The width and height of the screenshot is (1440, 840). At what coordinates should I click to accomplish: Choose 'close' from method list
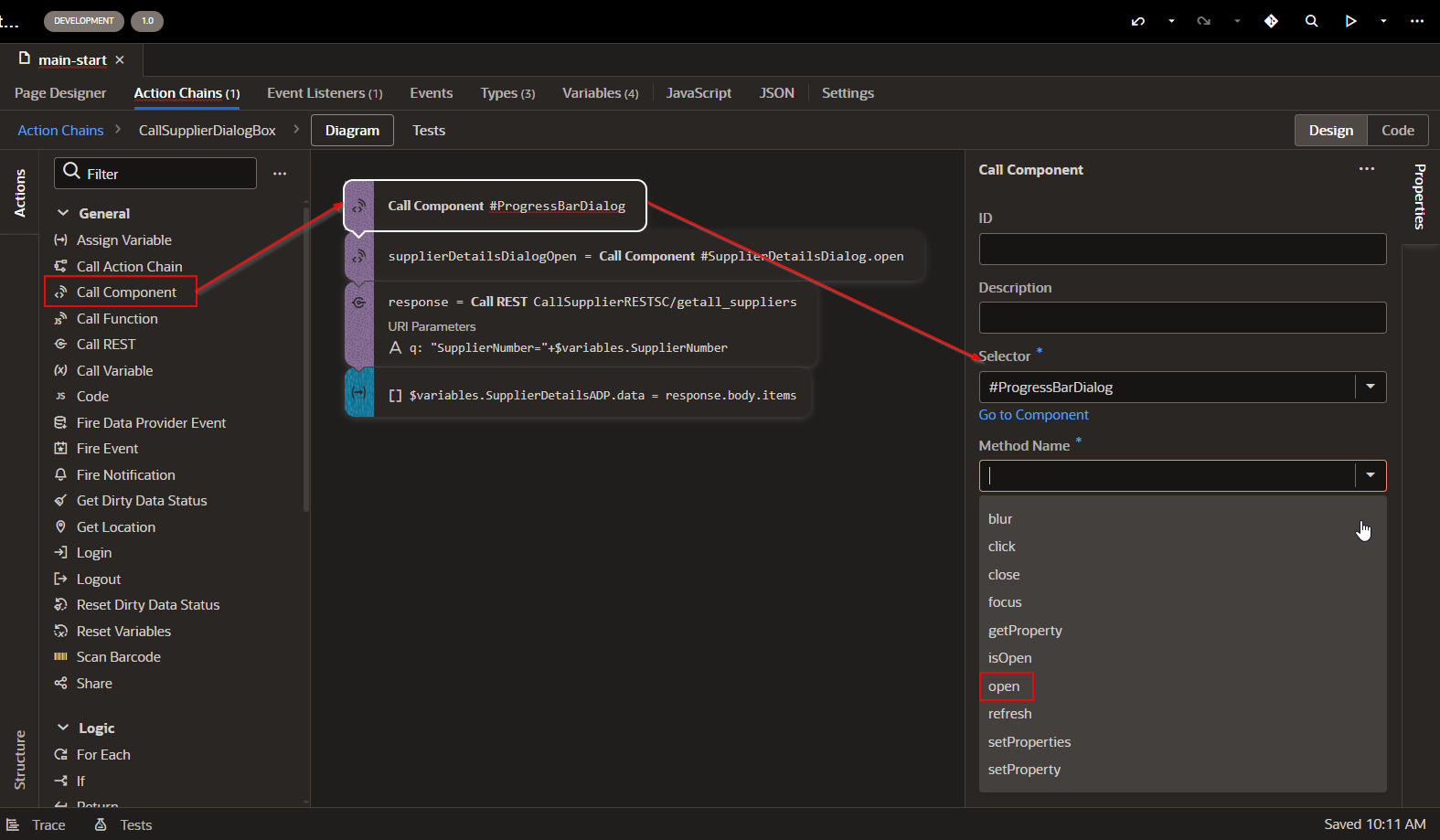point(1004,575)
